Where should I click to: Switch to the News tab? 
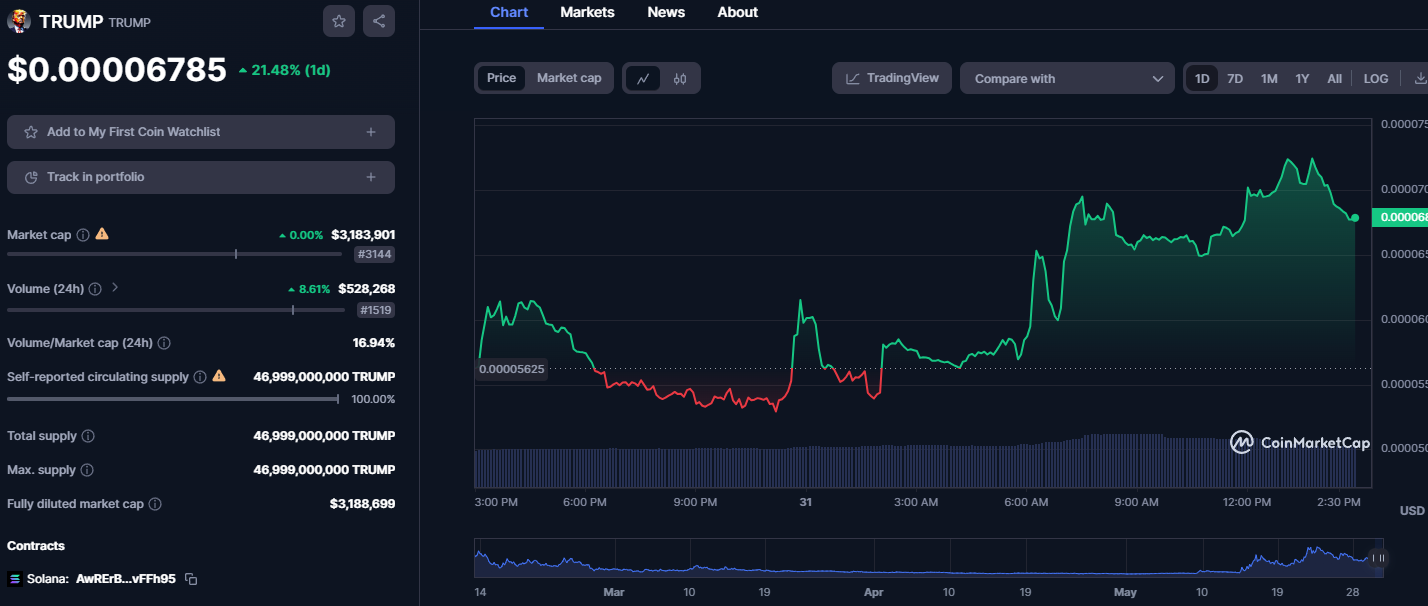coord(666,13)
